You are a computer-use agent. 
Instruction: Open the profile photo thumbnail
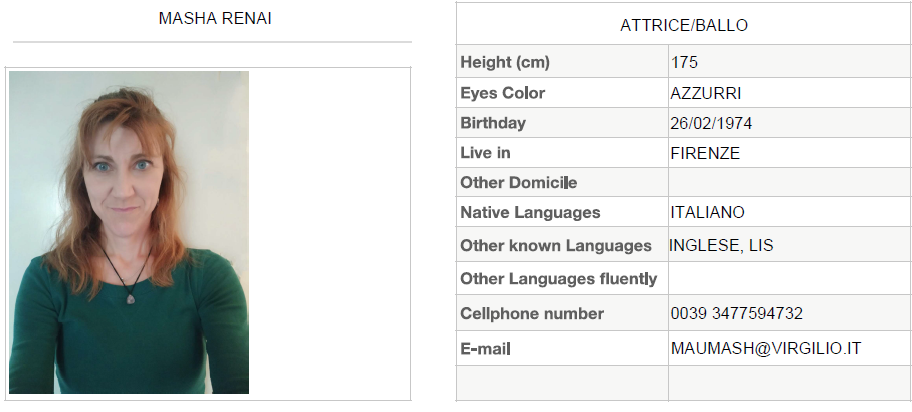coord(129,232)
